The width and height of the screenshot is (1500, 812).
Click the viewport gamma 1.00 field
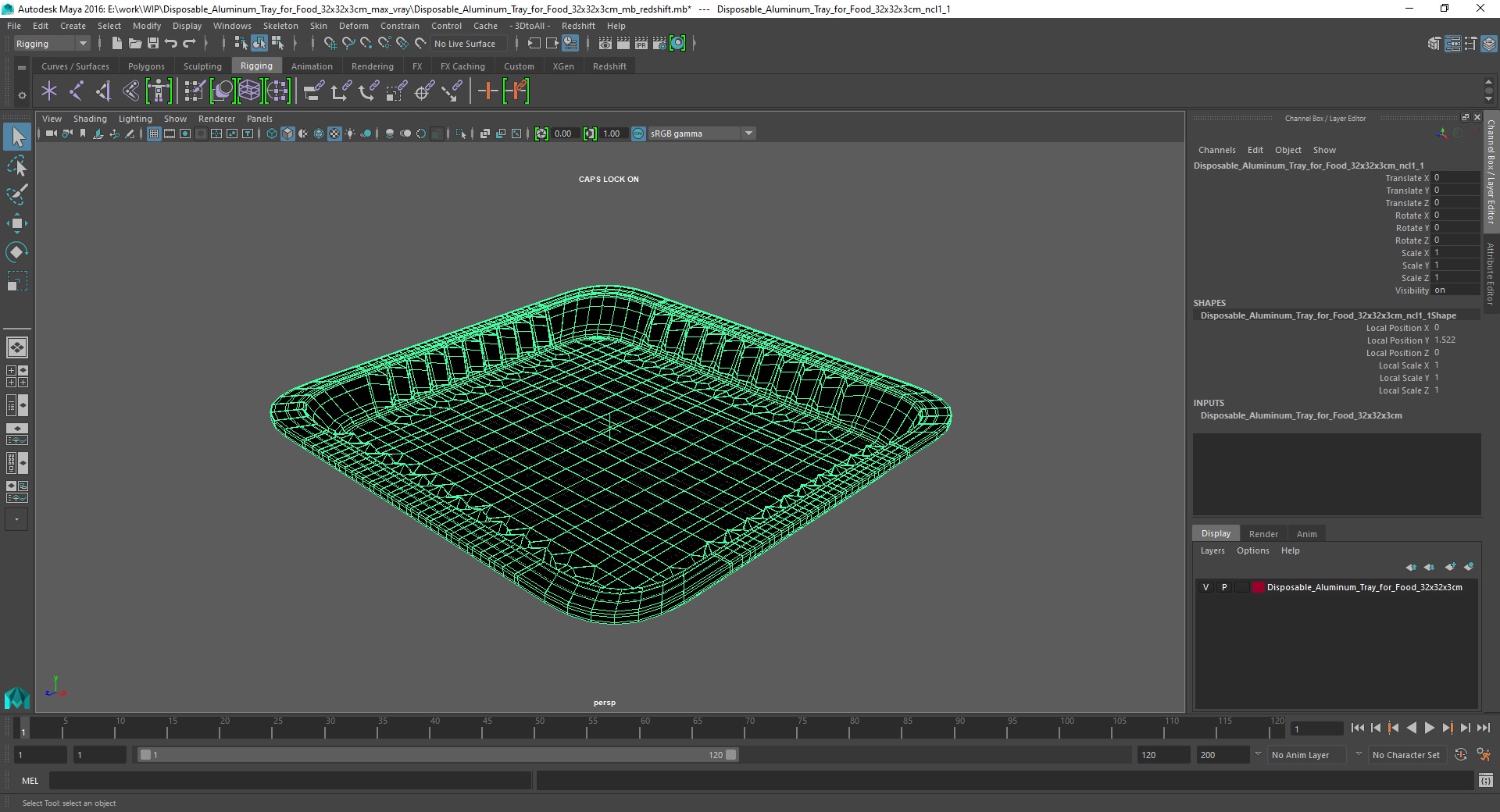(x=612, y=134)
